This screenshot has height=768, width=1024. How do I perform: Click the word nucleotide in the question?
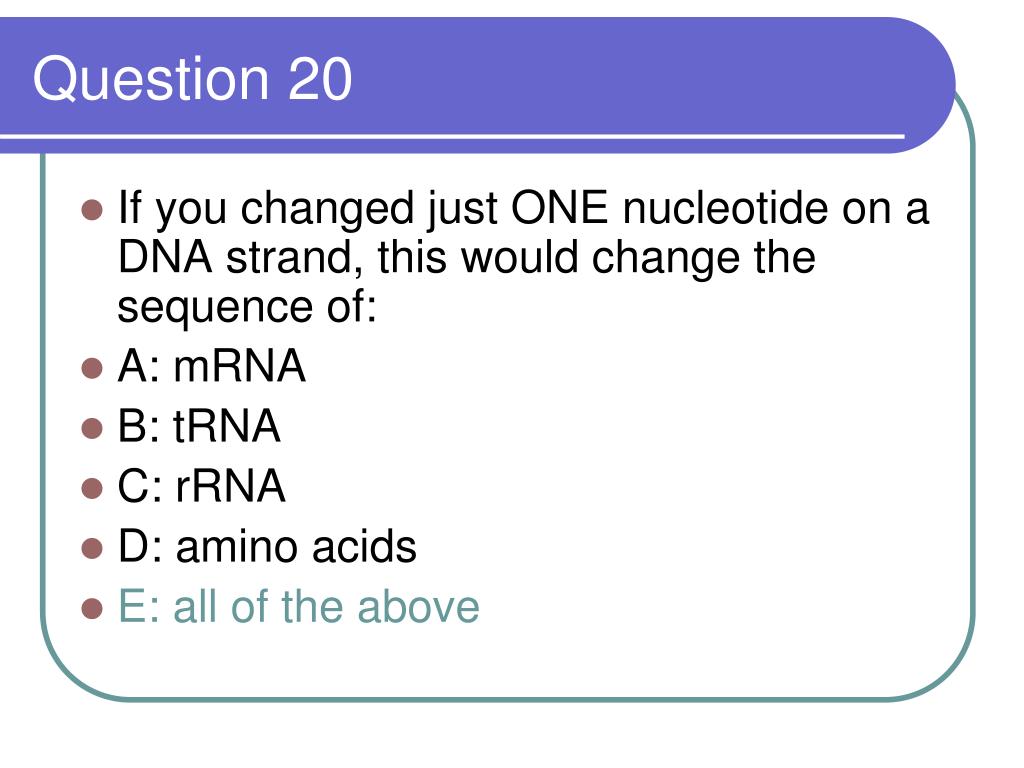pyautogui.click(x=725, y=208)
